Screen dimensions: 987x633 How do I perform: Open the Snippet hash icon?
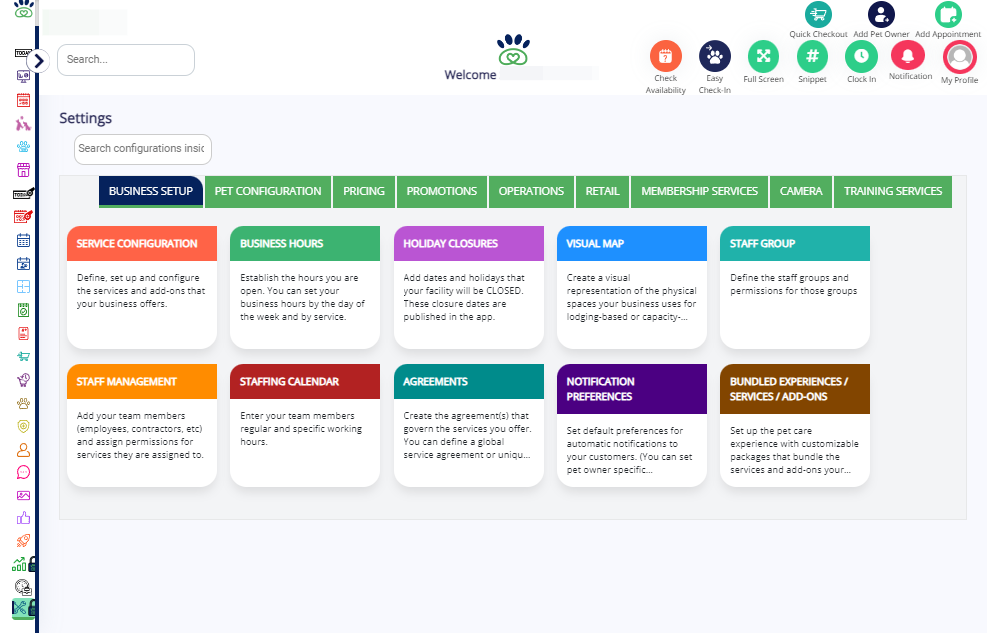(813, 57)
